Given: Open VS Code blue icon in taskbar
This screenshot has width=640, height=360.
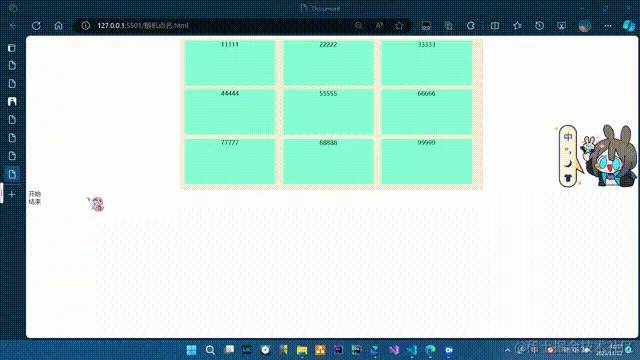Looking at the screenshot, I should (x=412, y=350).
